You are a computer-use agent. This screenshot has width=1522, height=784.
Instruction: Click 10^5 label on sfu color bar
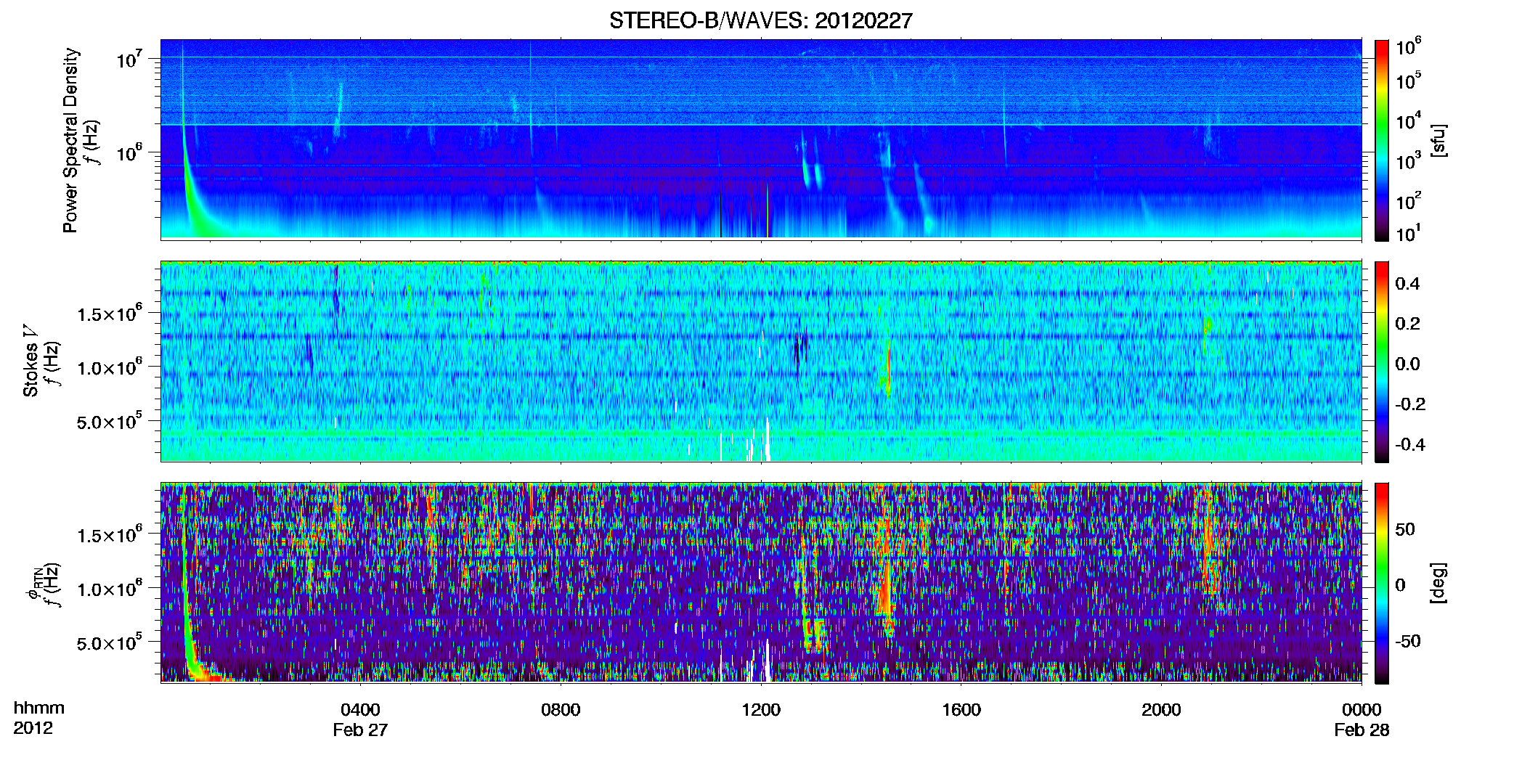pyautogui.click(x=1408, y=81)
